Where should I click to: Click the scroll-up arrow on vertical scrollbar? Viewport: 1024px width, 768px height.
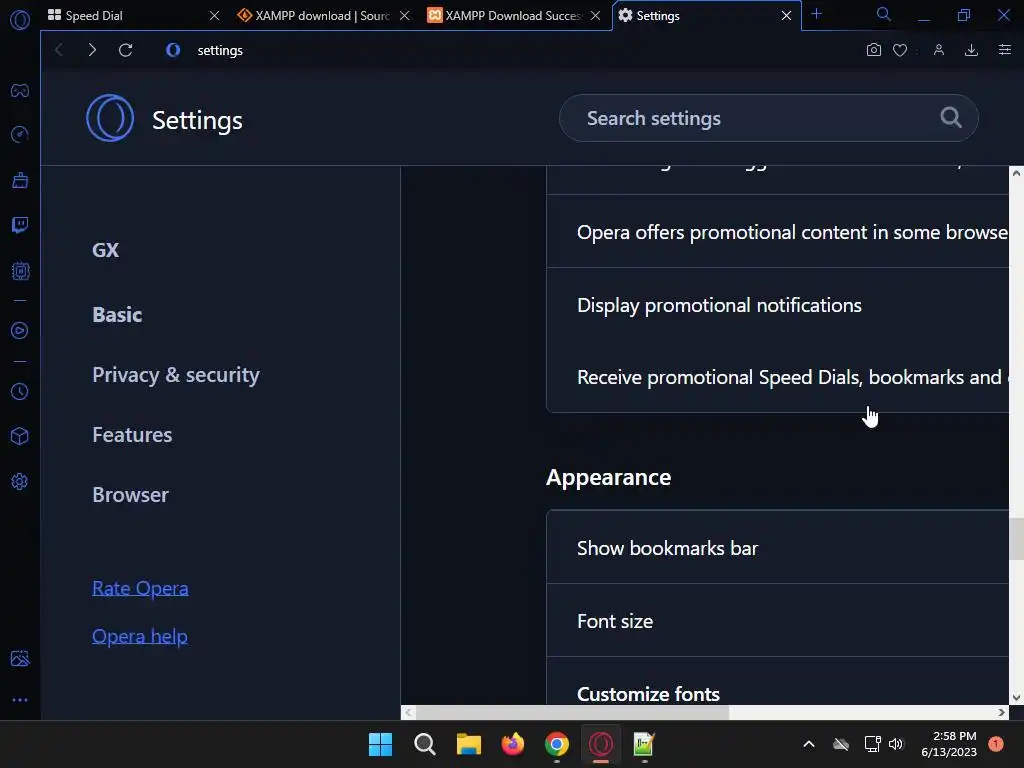click(1016, 173)
